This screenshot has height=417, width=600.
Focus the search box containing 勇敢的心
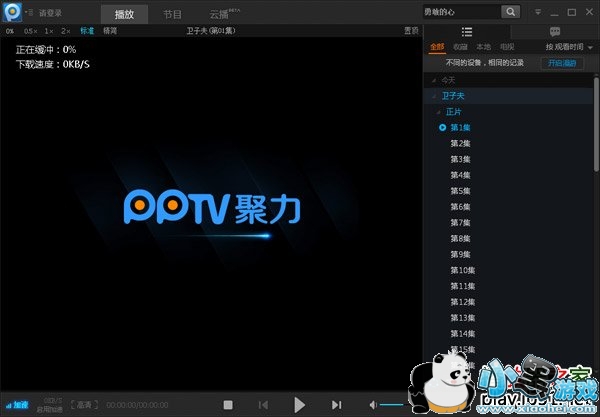point(461,12)
